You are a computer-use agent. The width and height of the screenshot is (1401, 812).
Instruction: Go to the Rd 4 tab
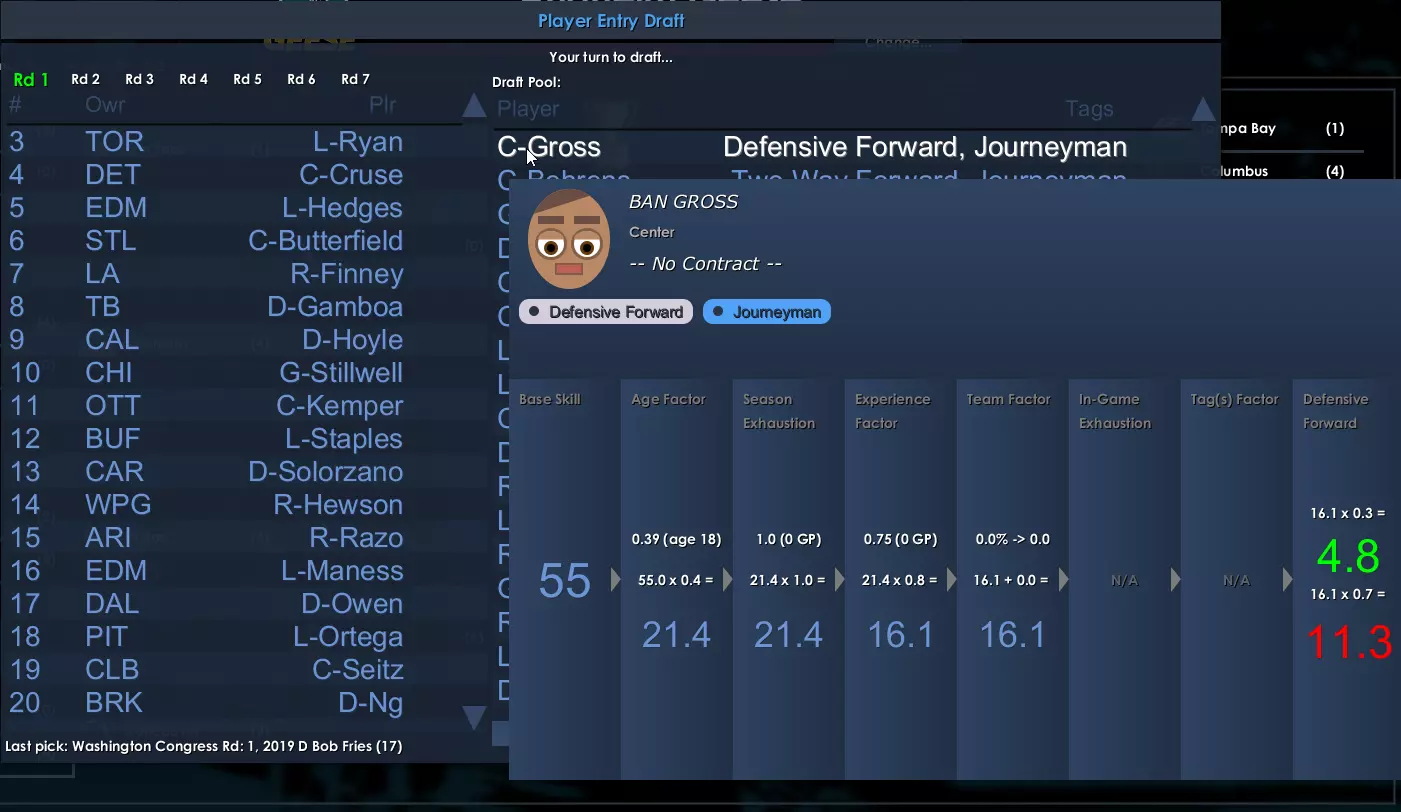[193, 80]
